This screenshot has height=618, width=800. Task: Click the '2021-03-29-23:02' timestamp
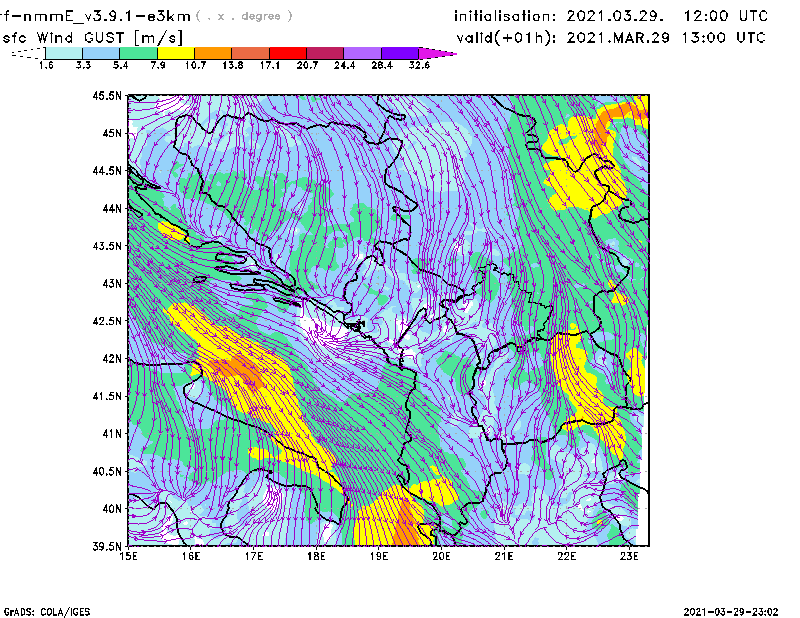coord(731,612)
